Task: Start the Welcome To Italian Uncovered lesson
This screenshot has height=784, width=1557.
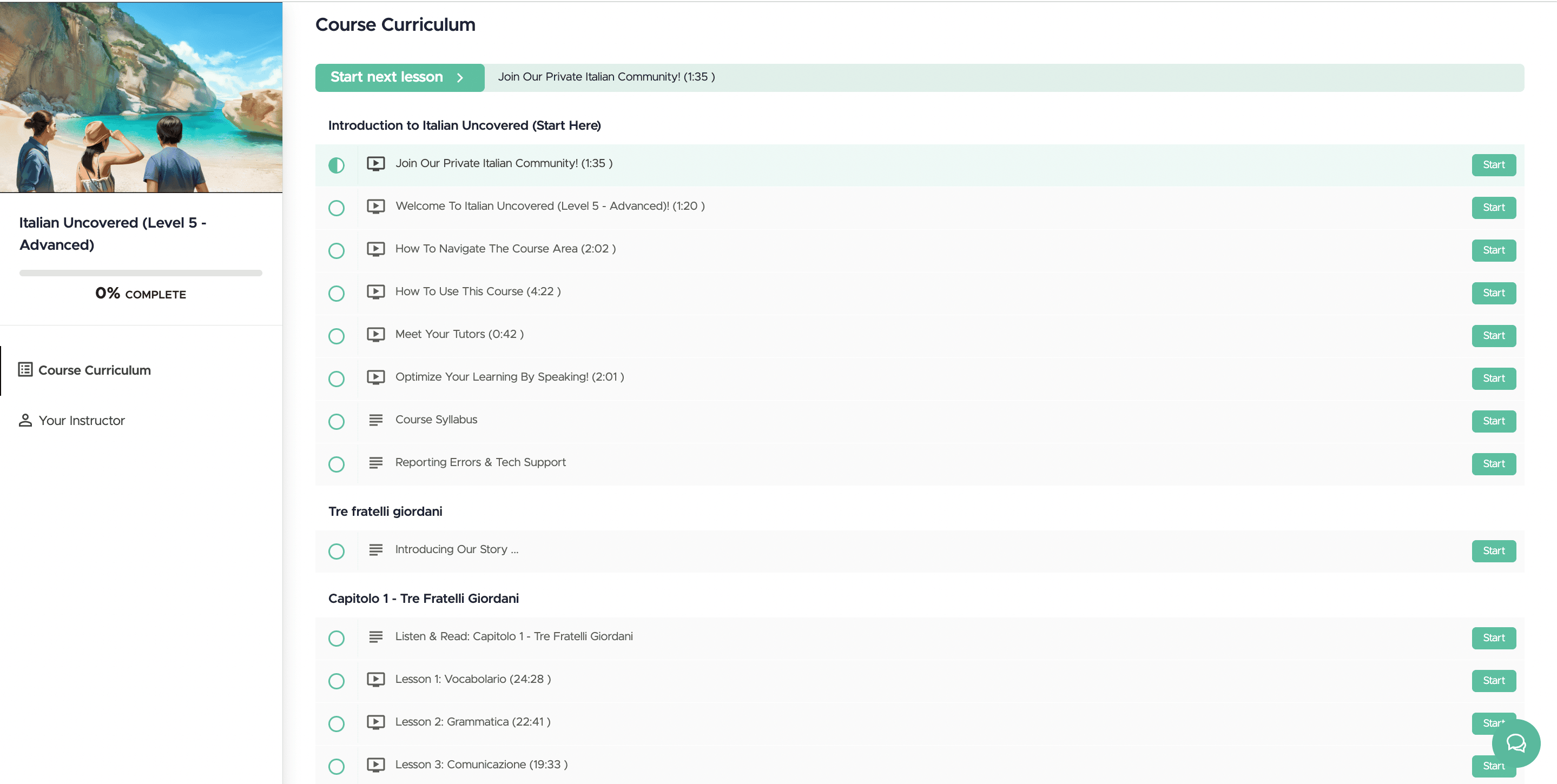Action: (x=1494, y=208)
